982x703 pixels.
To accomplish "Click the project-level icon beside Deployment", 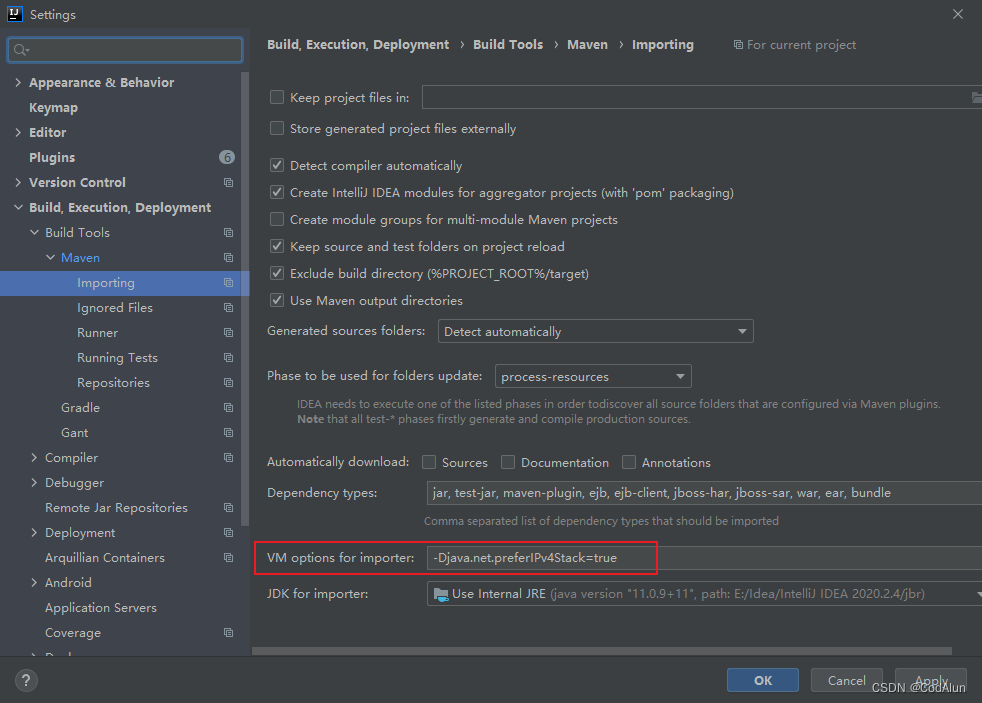I will 229,533.
